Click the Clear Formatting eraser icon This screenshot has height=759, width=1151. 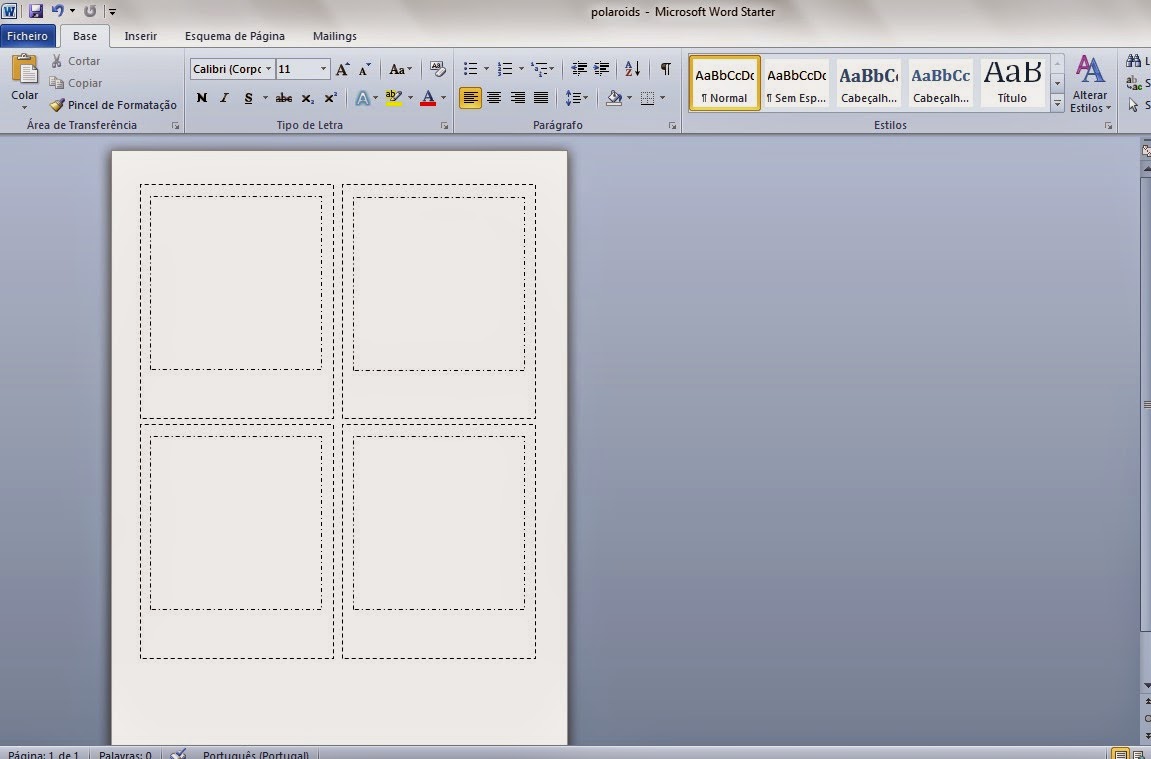pyautogui.click(x=437, y=69)
